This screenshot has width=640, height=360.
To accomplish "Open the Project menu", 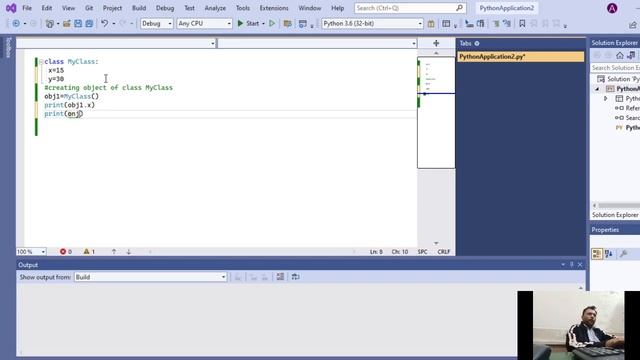I will pos(112,8).
